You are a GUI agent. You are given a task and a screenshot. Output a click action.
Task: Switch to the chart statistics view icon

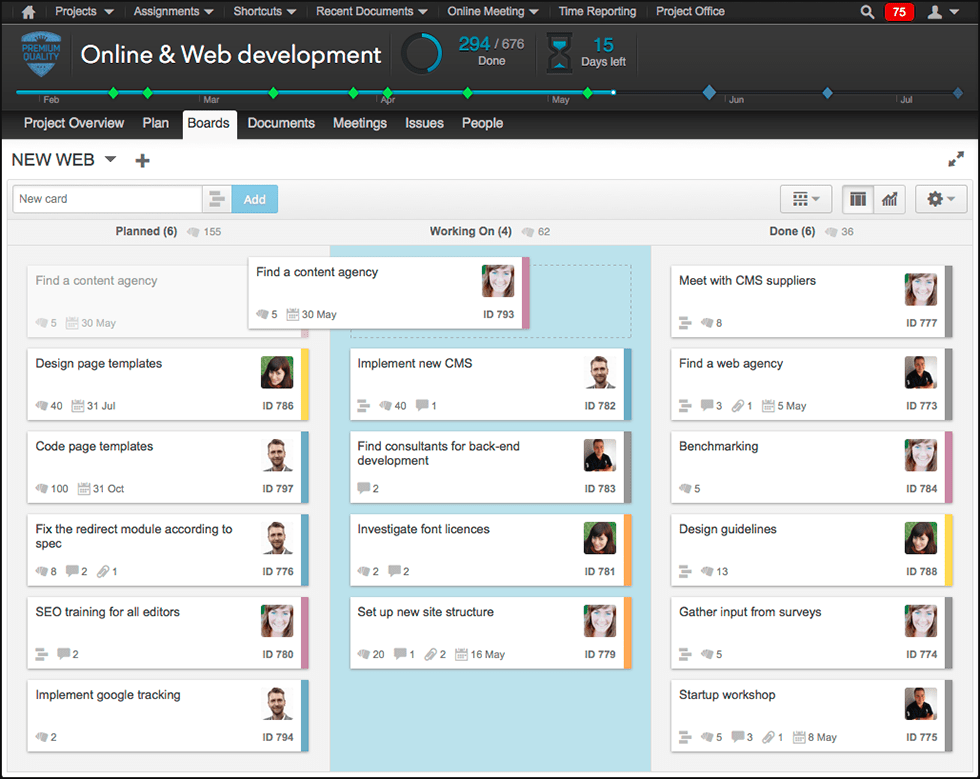(889, 199)
